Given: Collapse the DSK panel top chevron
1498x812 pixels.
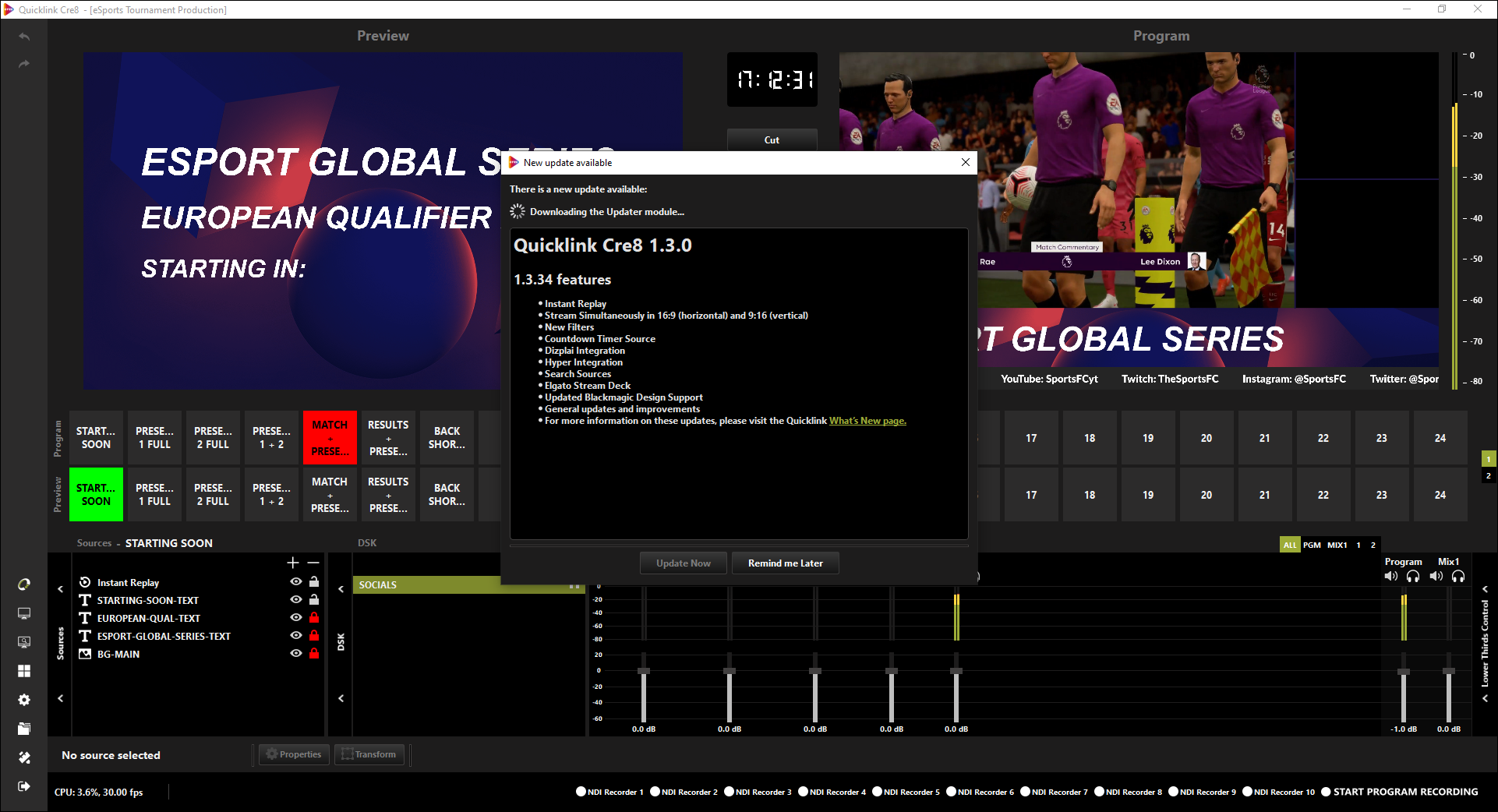Looking at the screenshot, I should coord(341,589).
